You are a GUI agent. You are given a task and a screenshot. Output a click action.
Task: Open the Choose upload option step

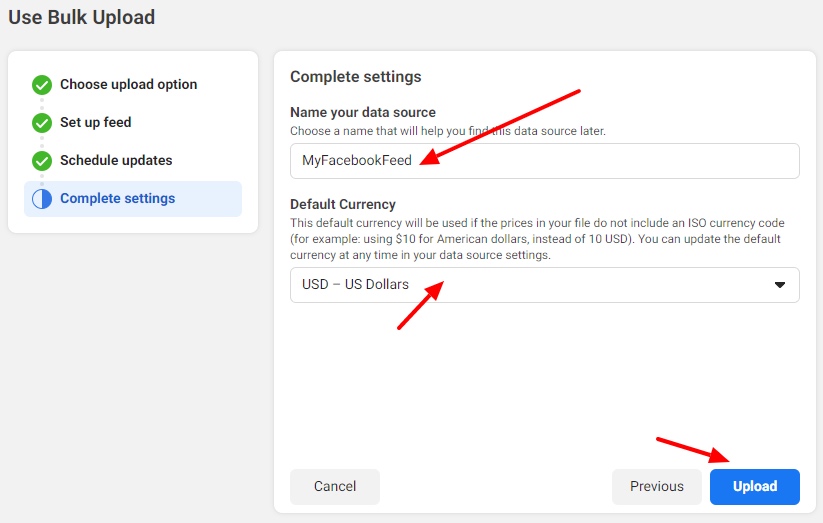(x=128, y=85)
